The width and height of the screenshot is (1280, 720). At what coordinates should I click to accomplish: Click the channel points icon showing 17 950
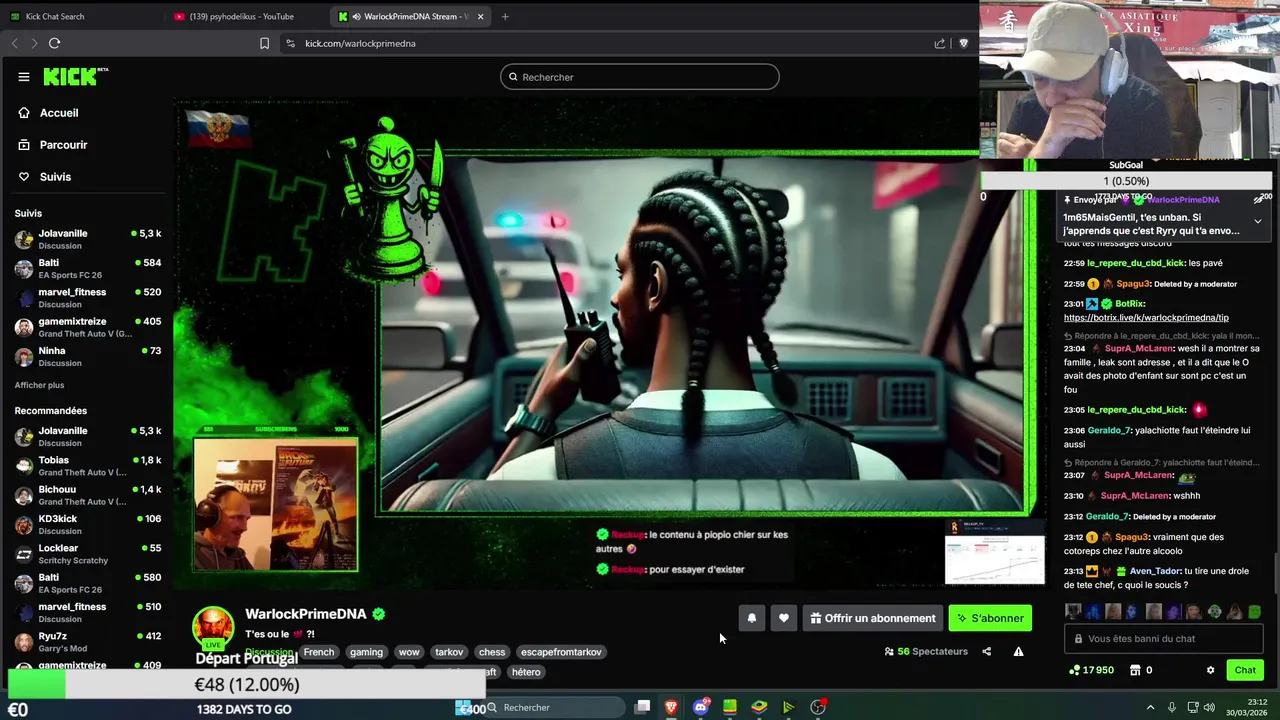[1075, 670]
